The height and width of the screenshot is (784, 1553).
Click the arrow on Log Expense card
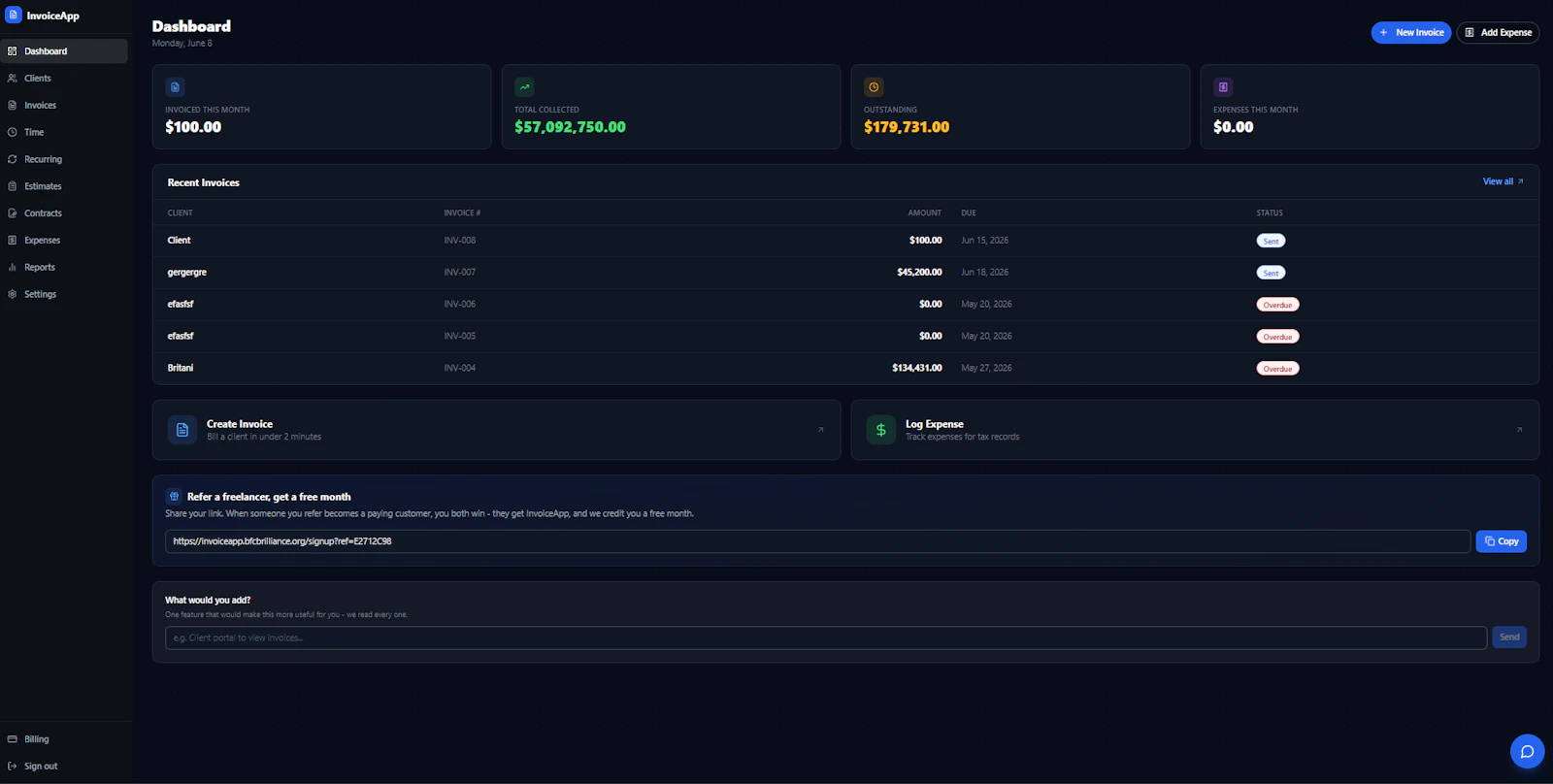[x=1519, y=430]
